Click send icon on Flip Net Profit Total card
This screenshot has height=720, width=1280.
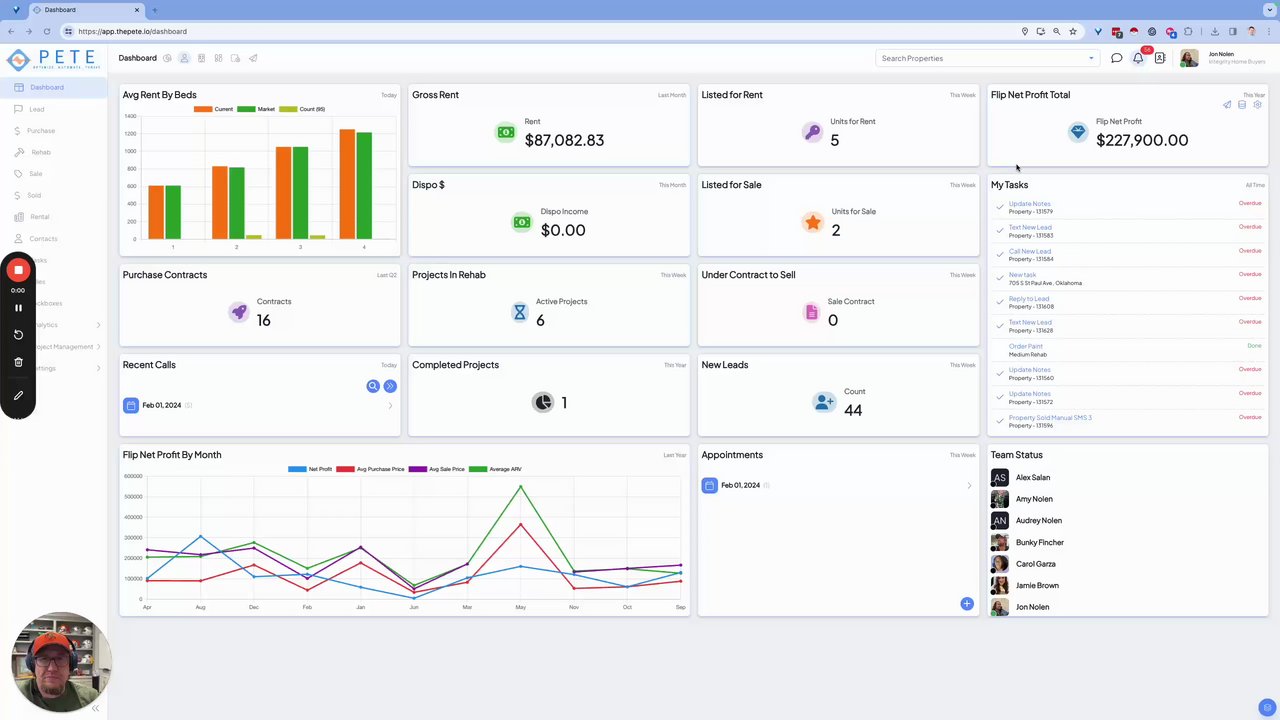1227,105
